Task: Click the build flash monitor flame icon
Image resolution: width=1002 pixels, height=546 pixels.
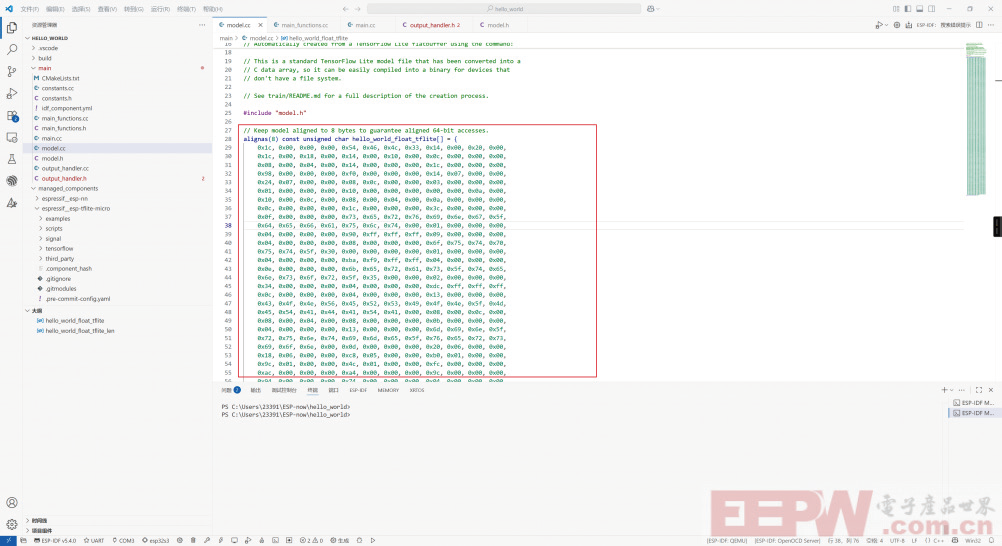Action: 261,540
